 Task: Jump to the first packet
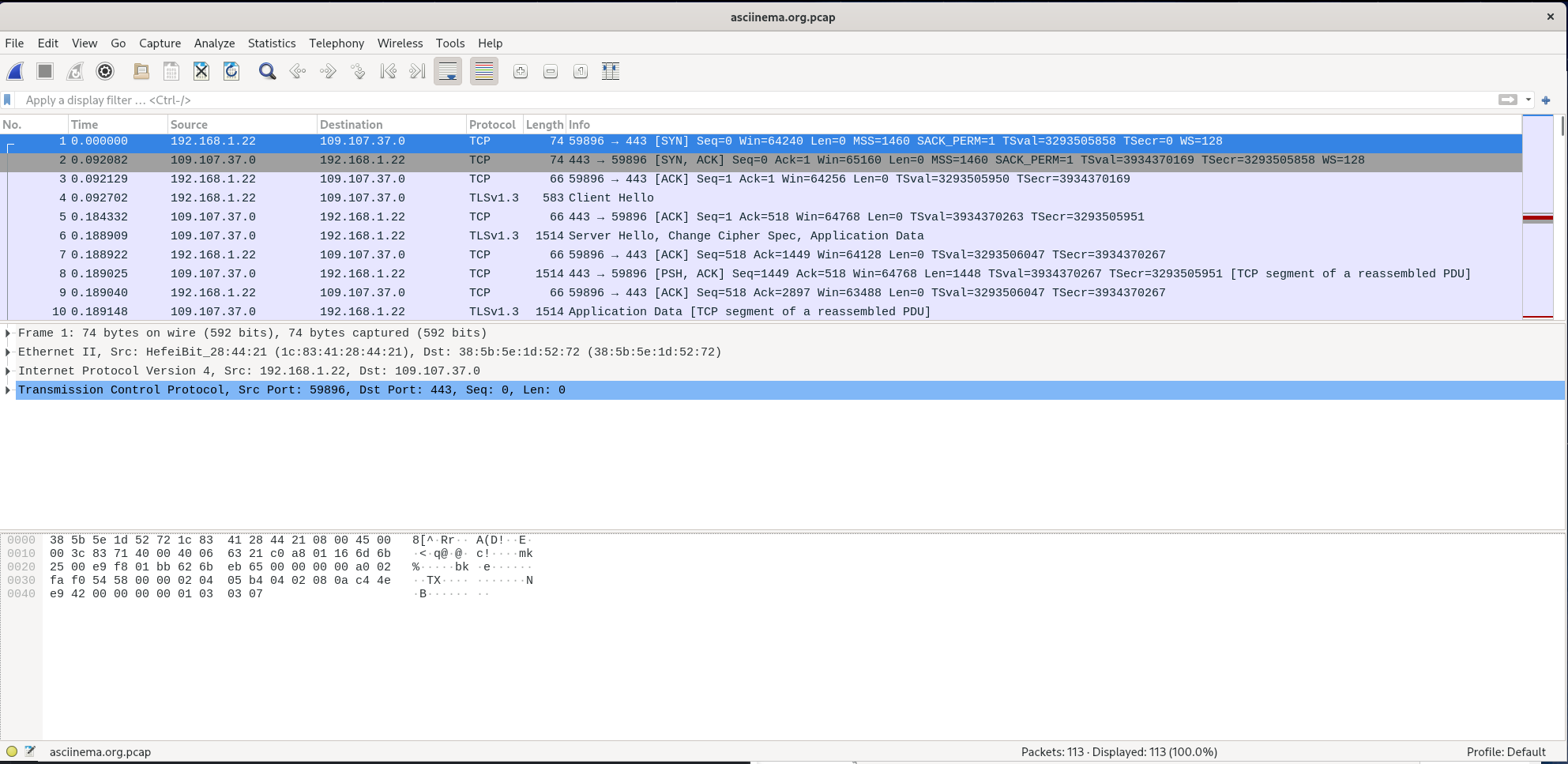[388, 72]
